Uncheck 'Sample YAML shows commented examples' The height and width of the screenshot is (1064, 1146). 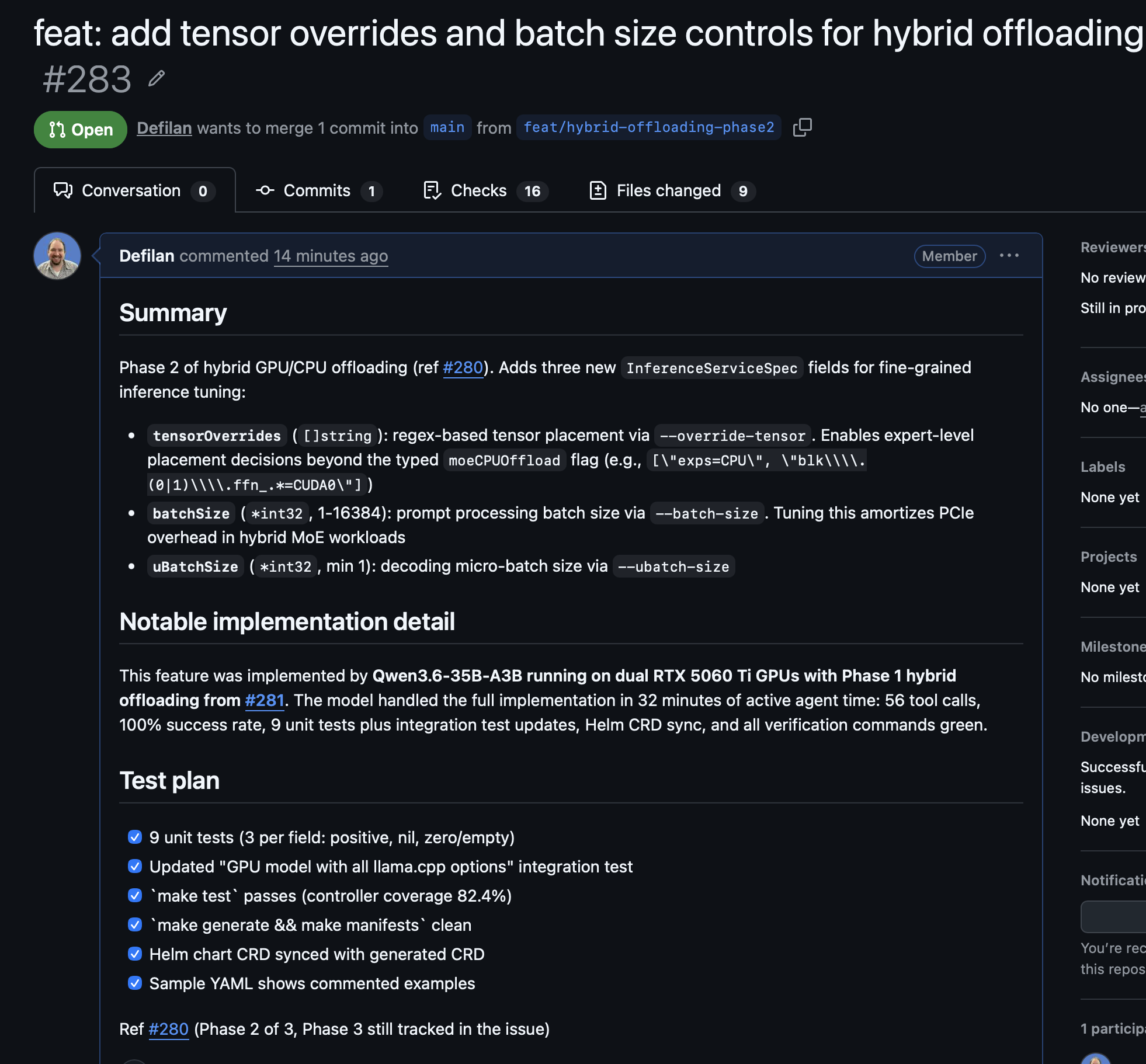[134, 983]
